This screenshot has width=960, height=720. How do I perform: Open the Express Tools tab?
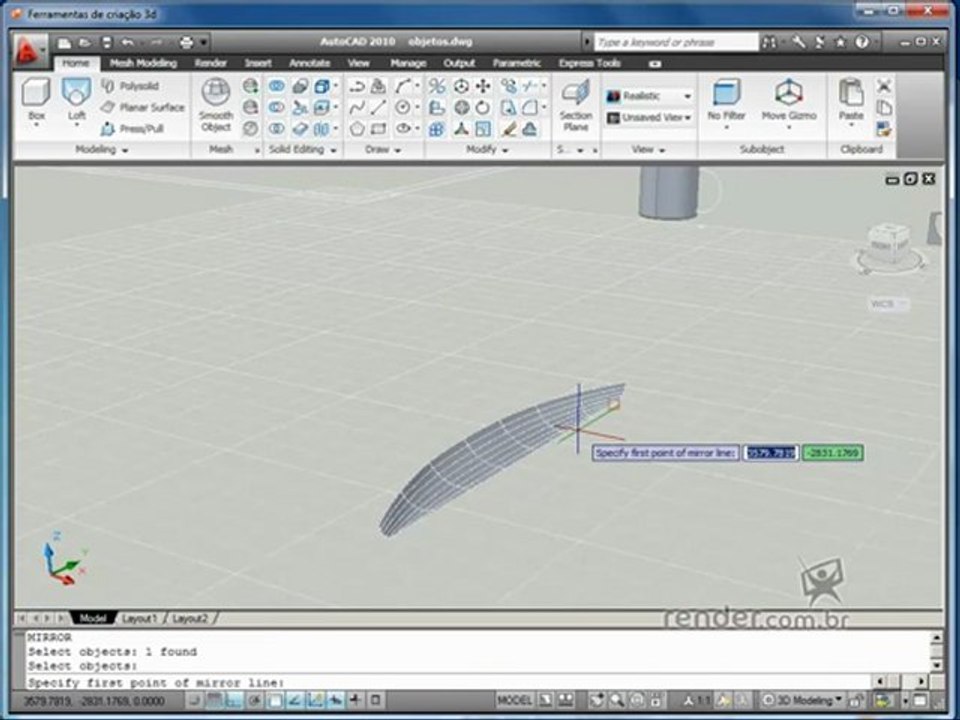coord(589,63)
